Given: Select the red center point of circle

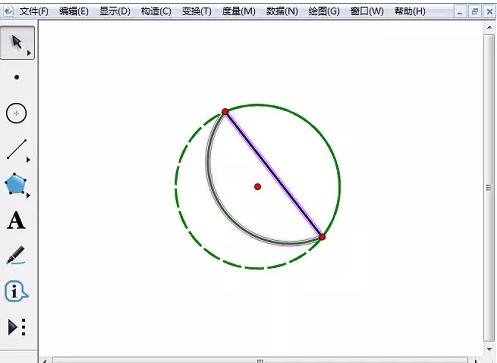Looking at the screenshot, I should point(257,187).
